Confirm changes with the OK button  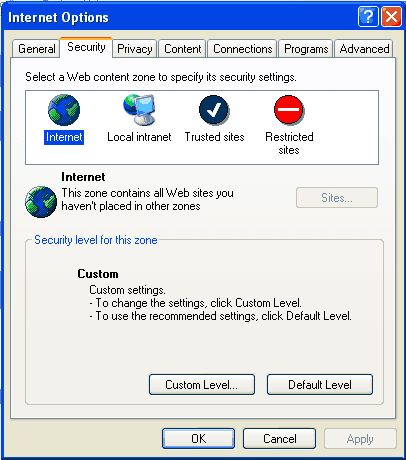pos(199,439)
